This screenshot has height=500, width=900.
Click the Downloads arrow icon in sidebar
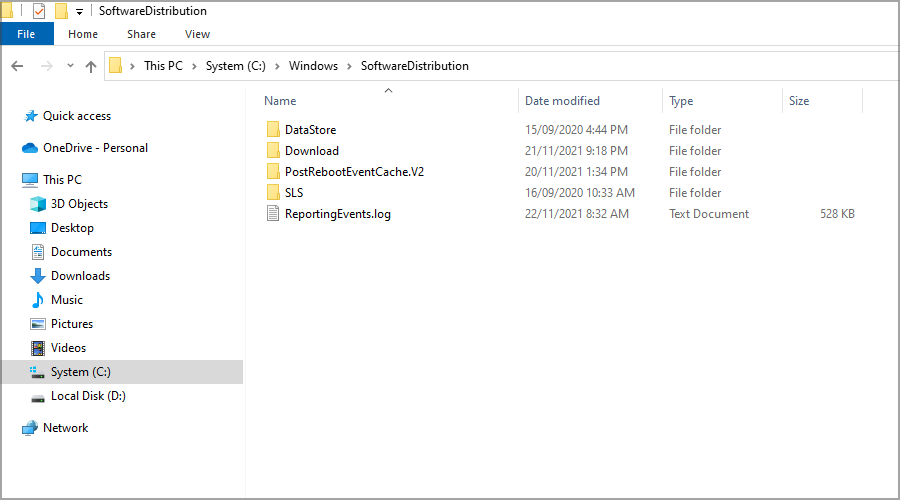click(38, 276)
